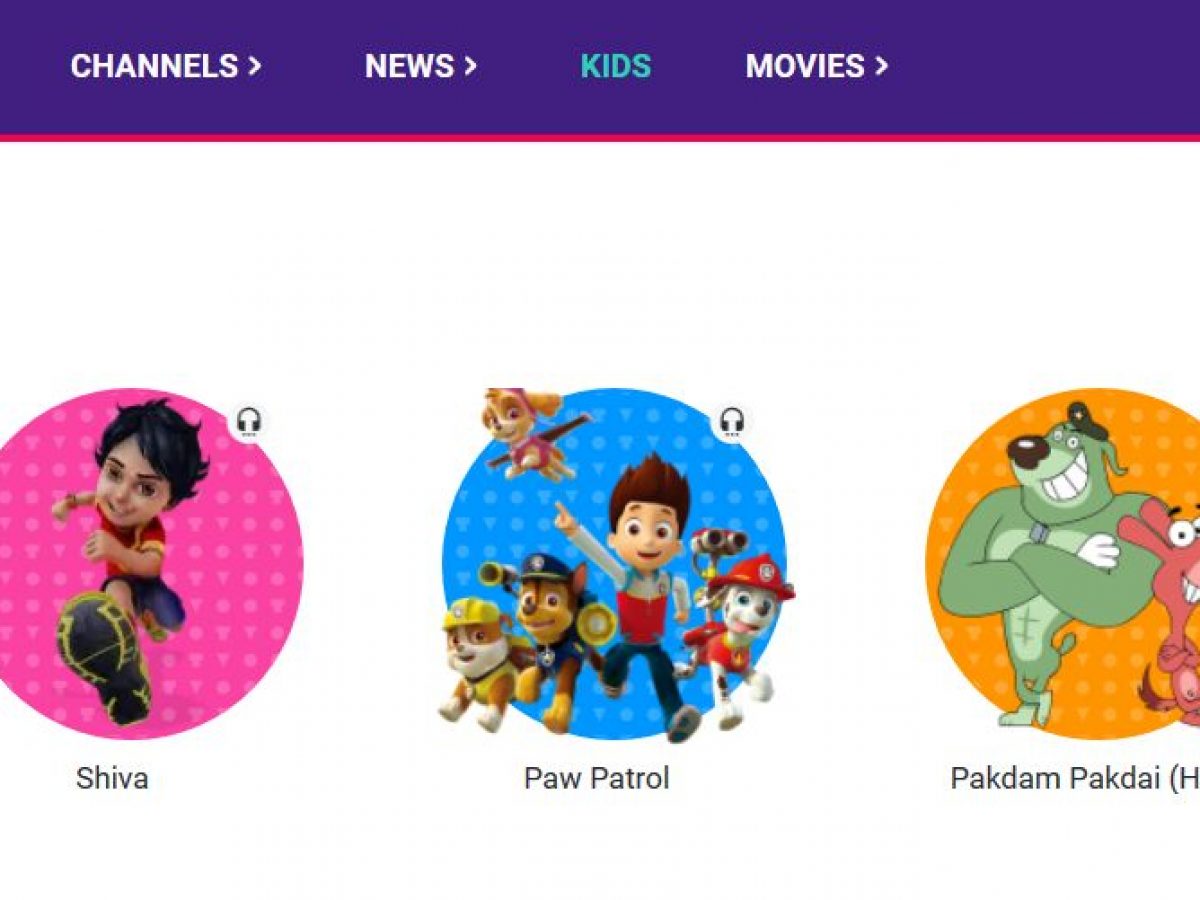
Task: Open the Paw Patrol blue circle thumbnail
Action: tap(614, 563)
